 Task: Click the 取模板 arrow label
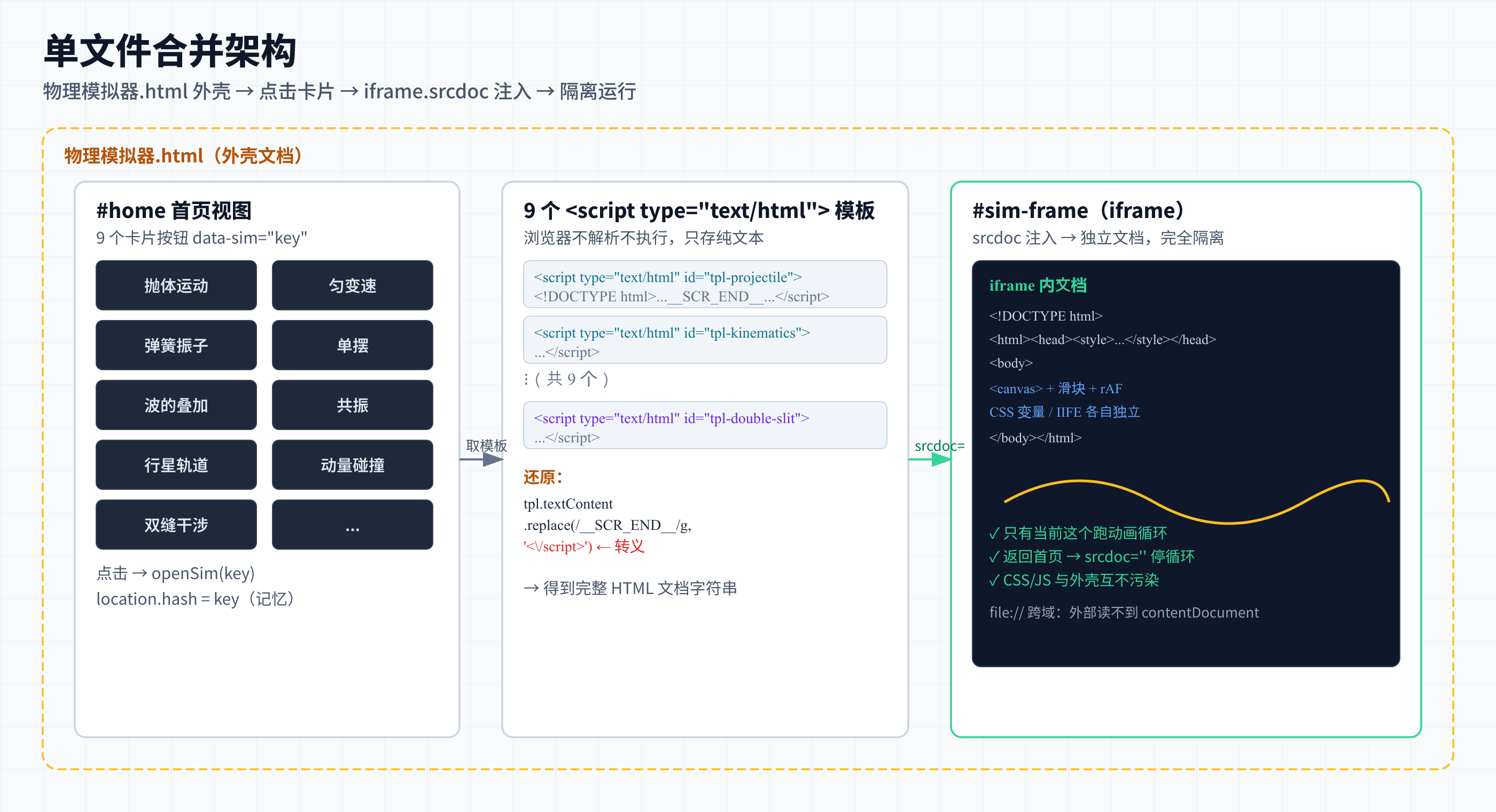pyautogui.click(x=487, y=446)
